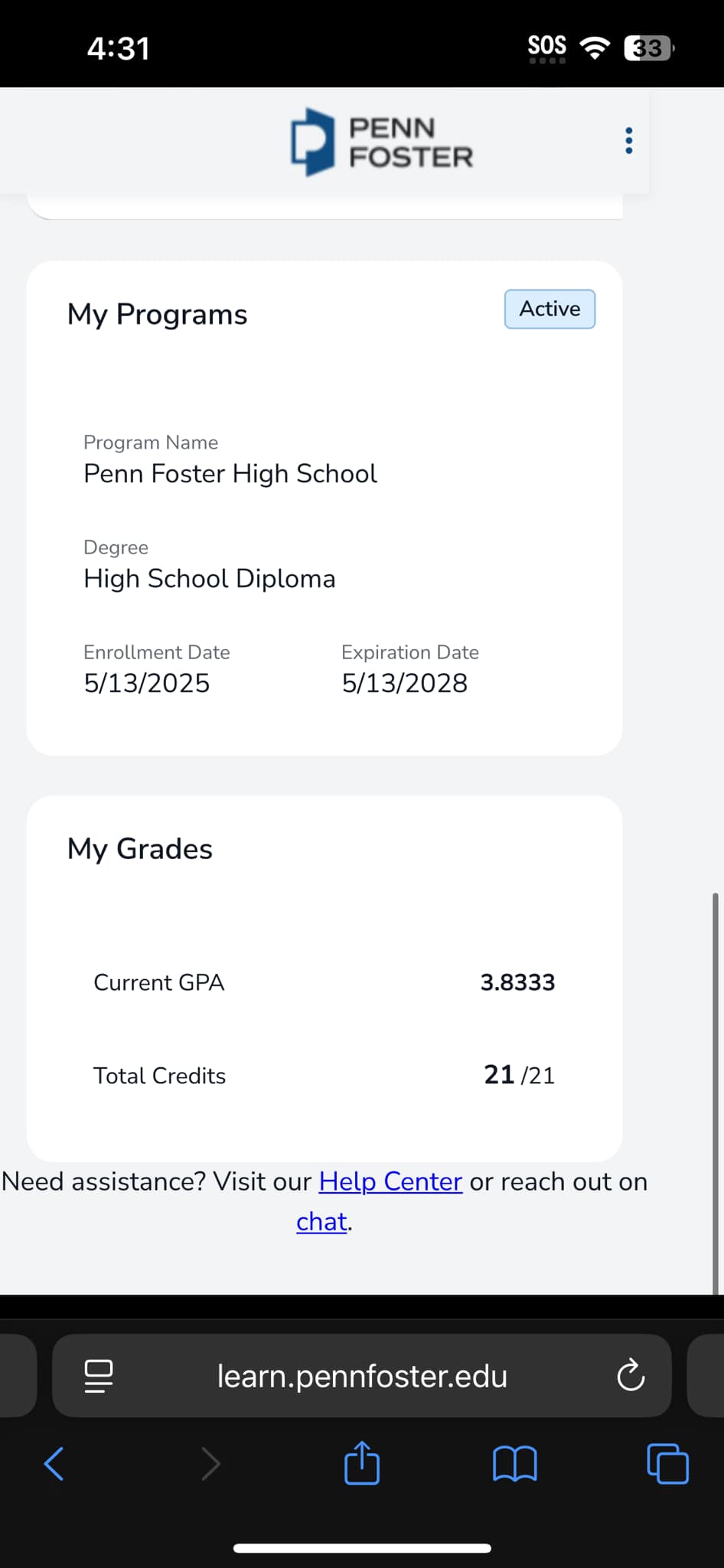Click the Help Center link
724x1568 pixels.
click(x=390, y=1181)
